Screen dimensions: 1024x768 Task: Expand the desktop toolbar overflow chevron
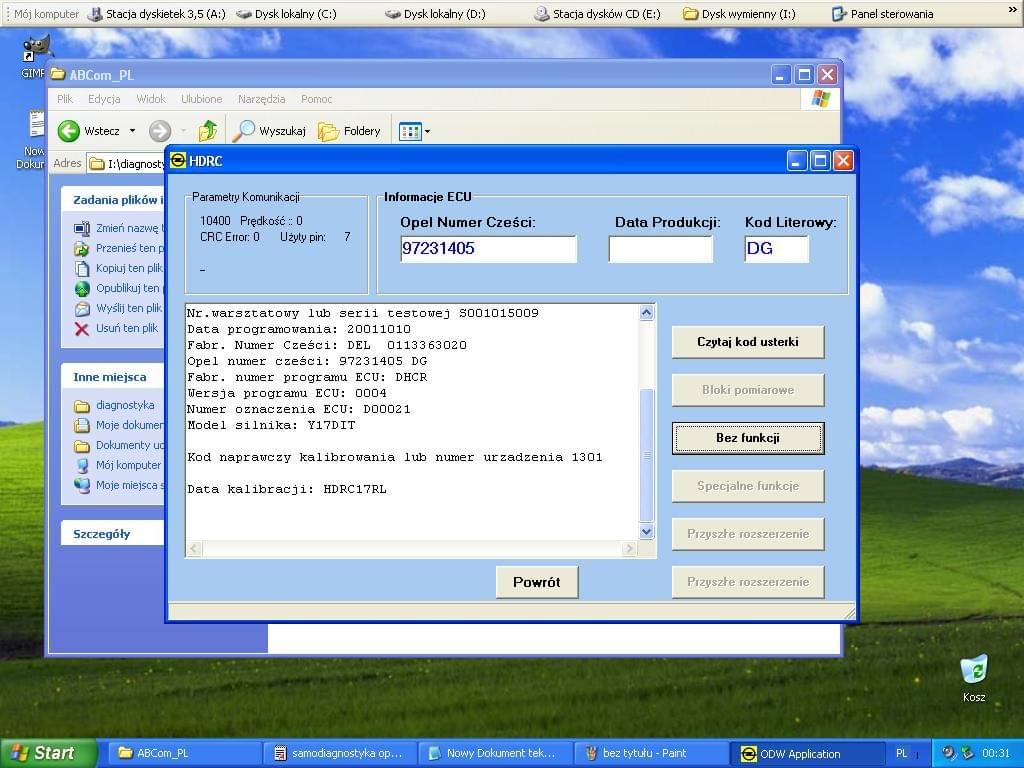point(1012,10)
